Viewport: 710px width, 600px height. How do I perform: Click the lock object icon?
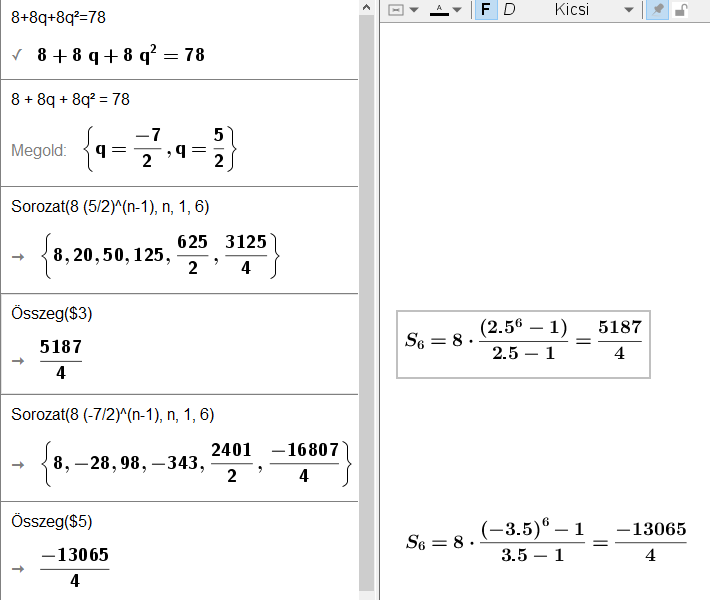681,10
